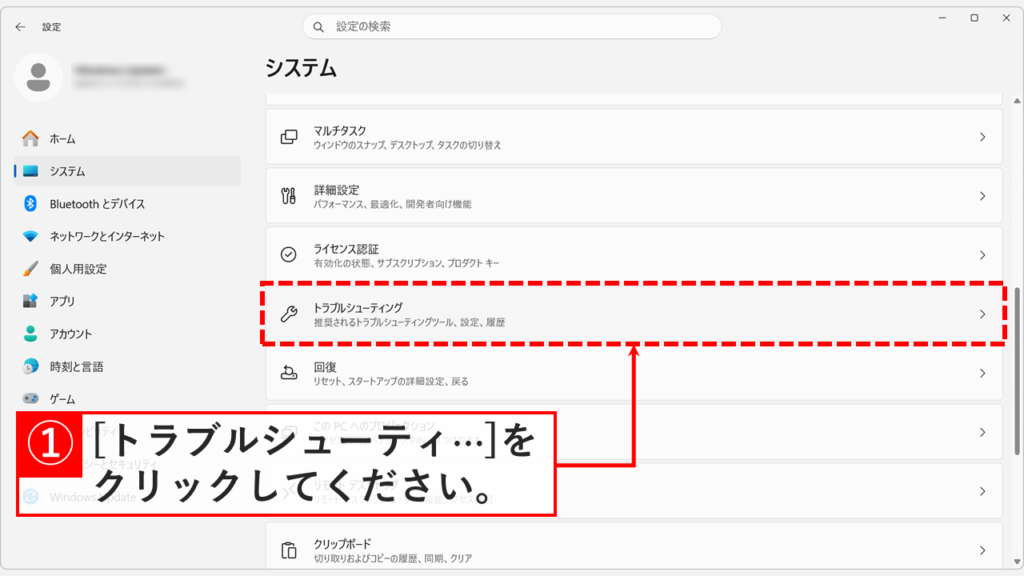Click the back arrow to go back
Screen dimensions: 1024x576
tap(20, 27)
